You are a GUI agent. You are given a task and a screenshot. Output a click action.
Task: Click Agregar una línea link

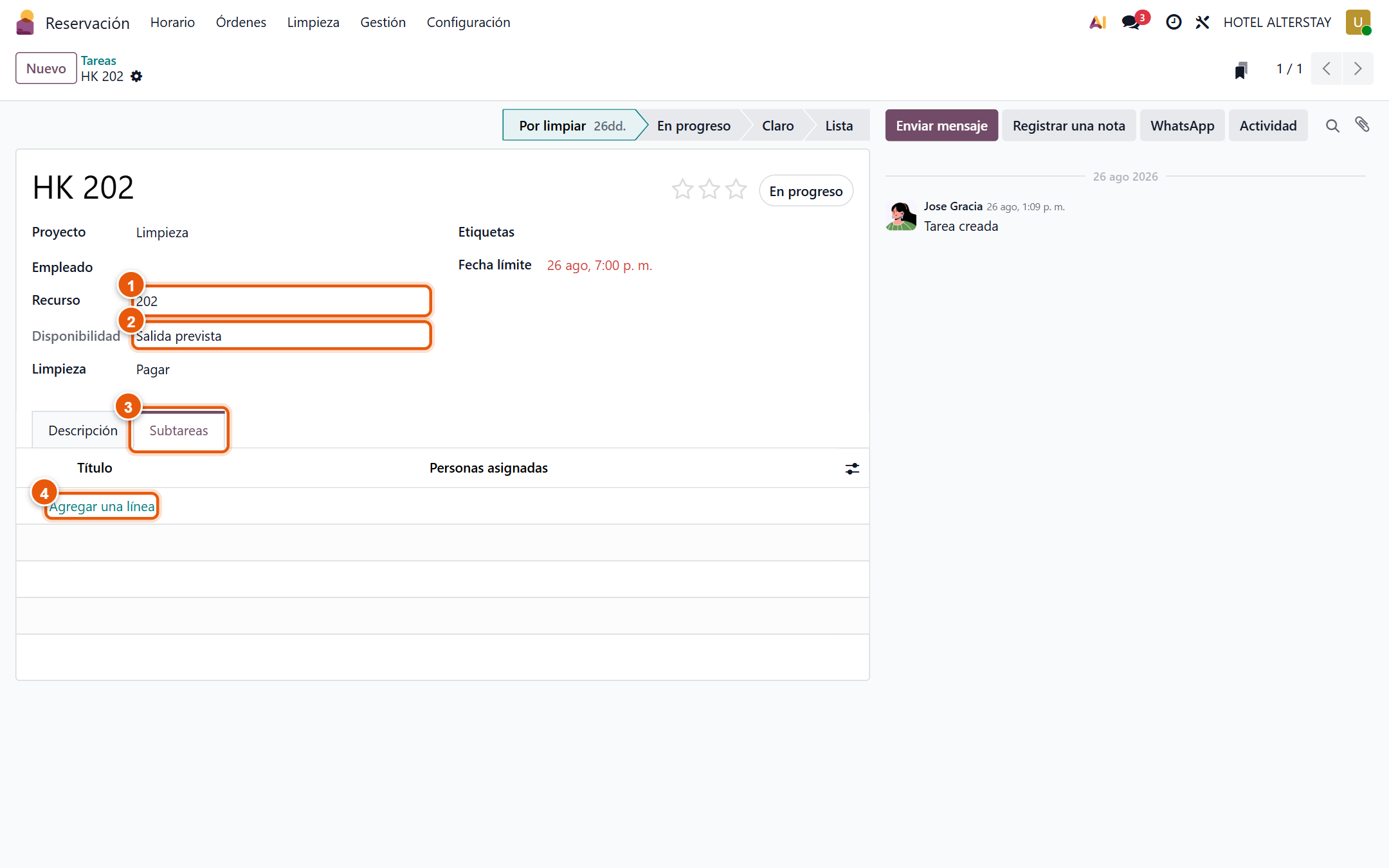click(102, 507)
